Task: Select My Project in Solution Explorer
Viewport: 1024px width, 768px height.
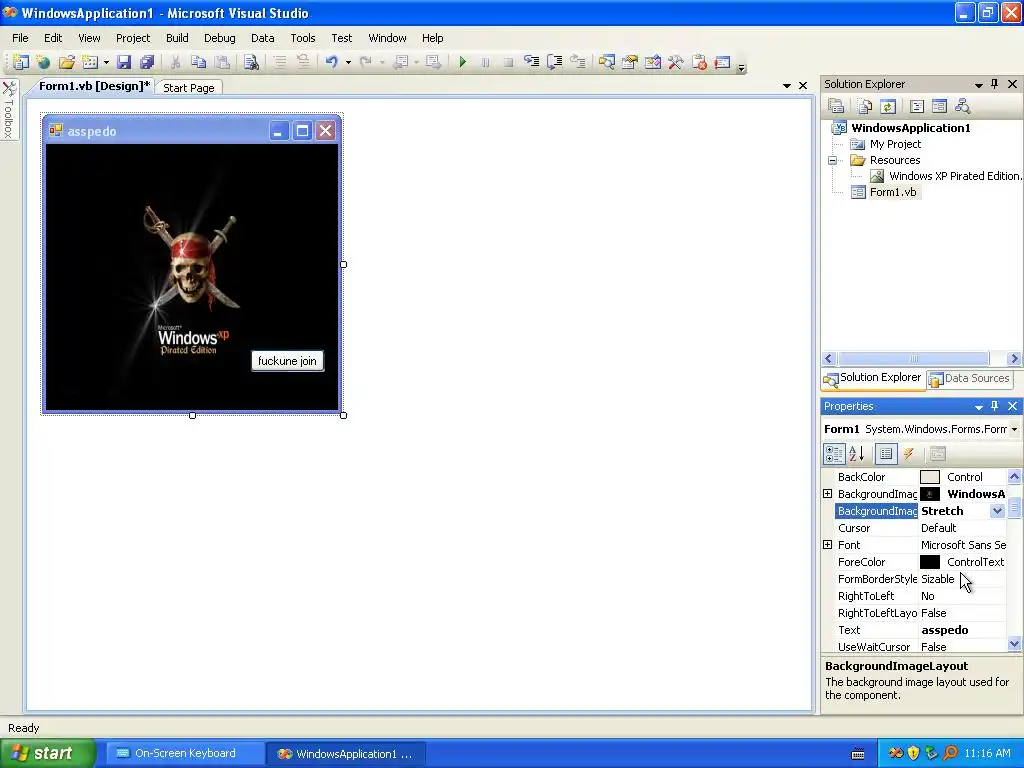Action: pos(895,144)
